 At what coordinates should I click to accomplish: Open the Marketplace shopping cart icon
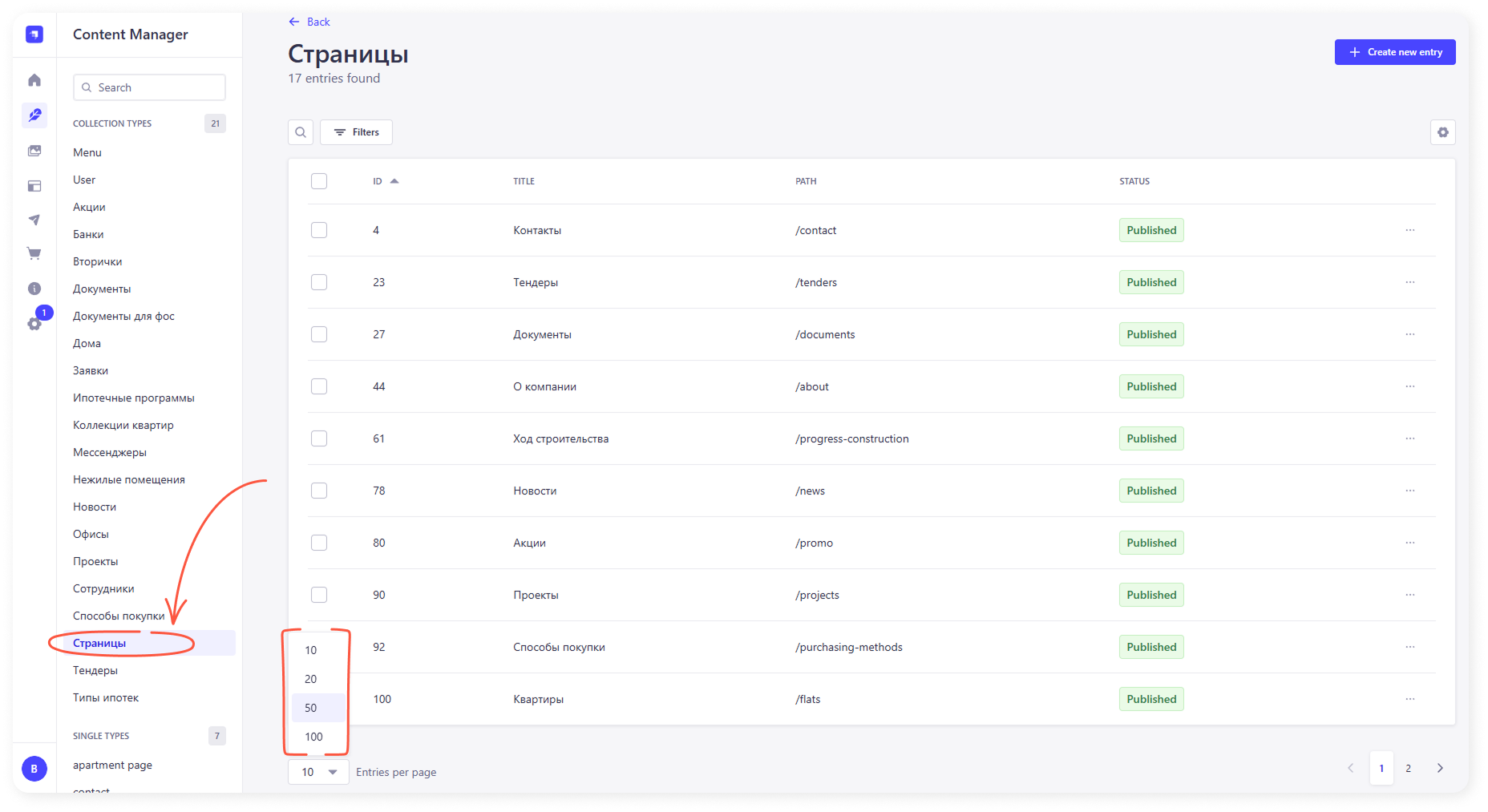pos(34,254)
